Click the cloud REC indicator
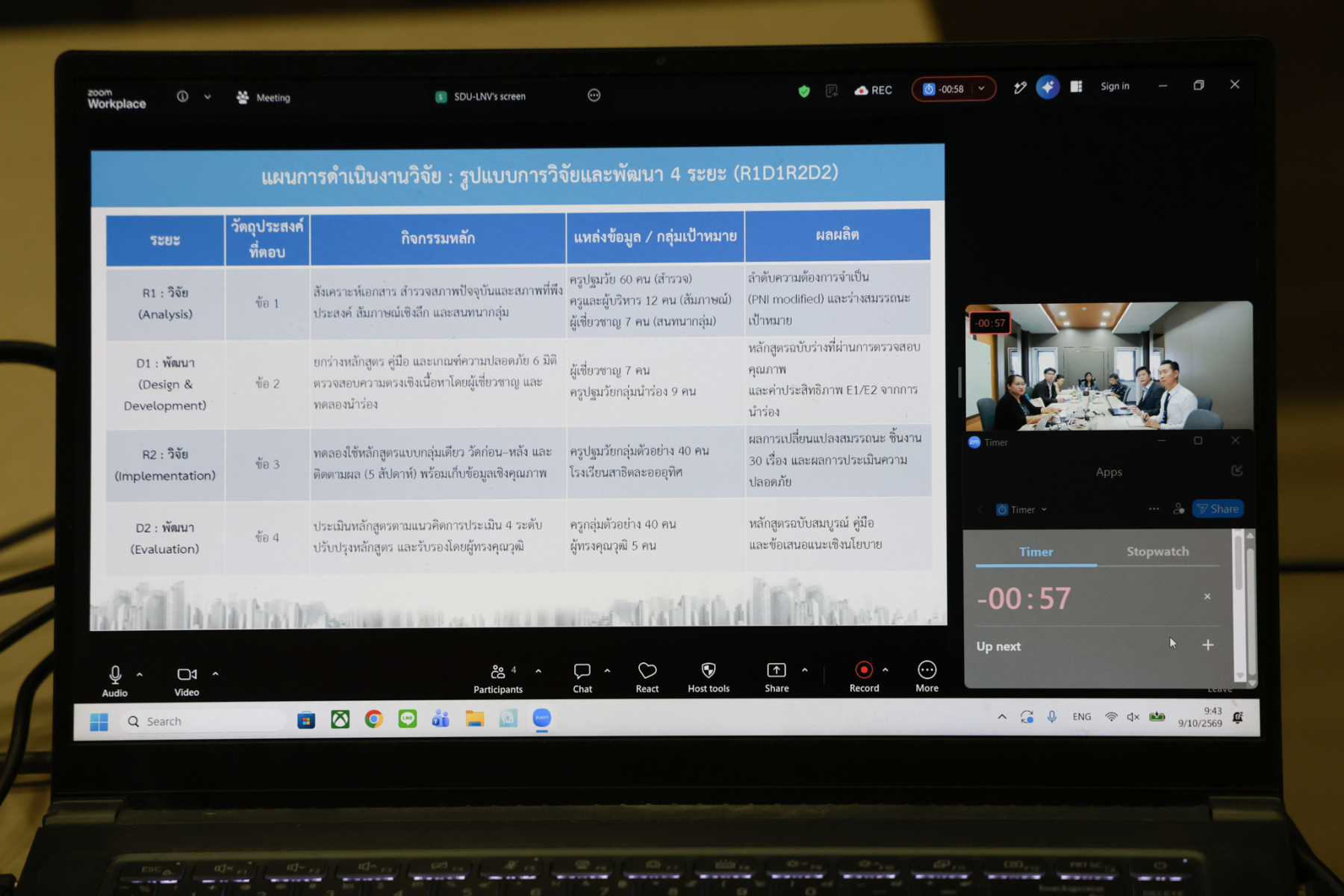This screenshot has width=1344, height=896. [873, 90]
